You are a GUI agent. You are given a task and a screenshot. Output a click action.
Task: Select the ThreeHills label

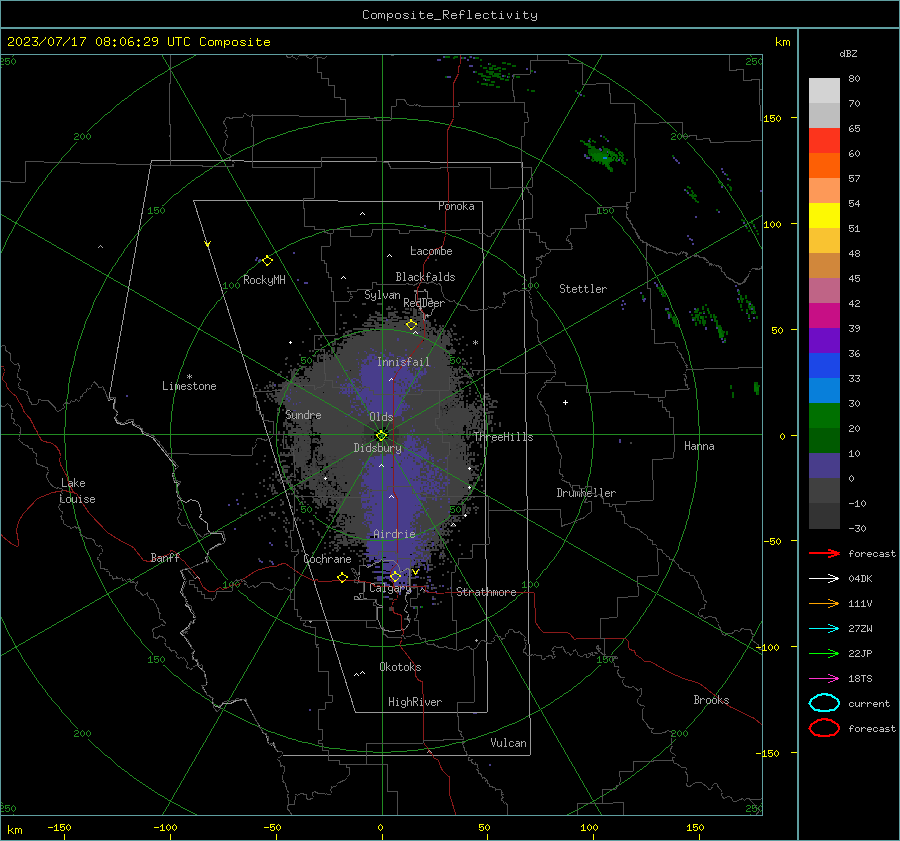(x=503, y=437)
